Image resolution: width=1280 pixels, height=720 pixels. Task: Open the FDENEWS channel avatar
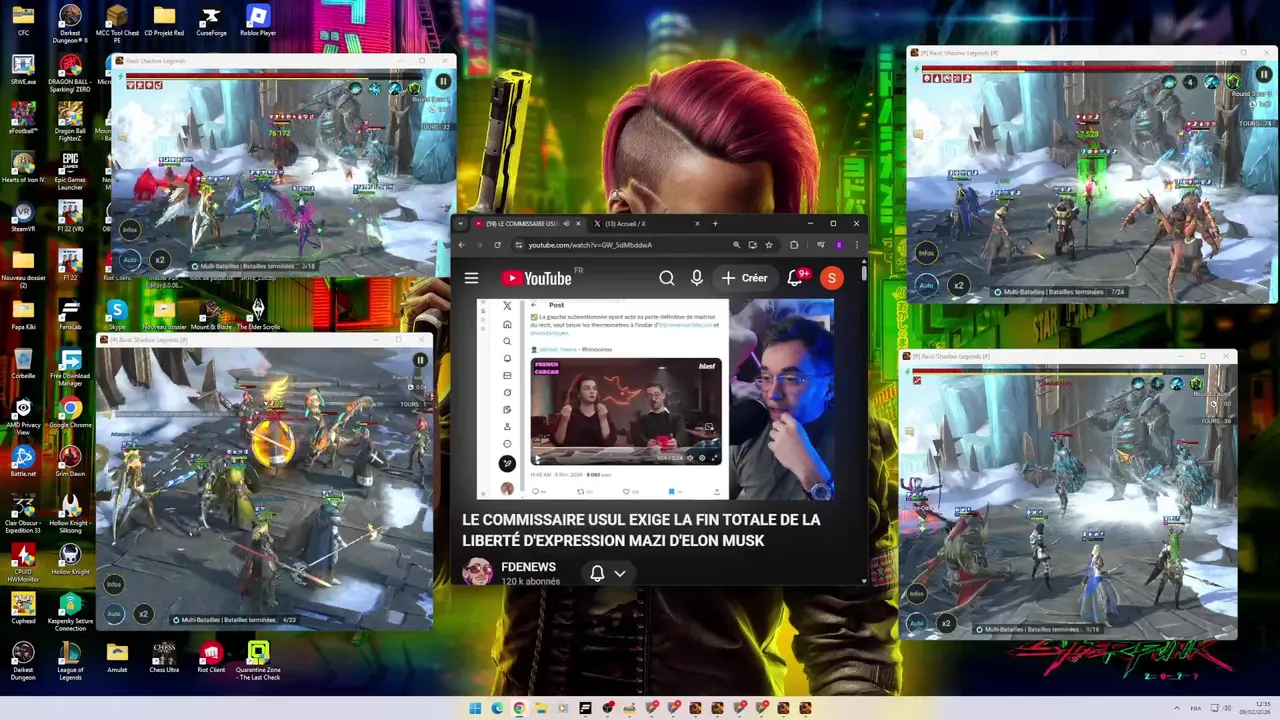pos(477,573)
